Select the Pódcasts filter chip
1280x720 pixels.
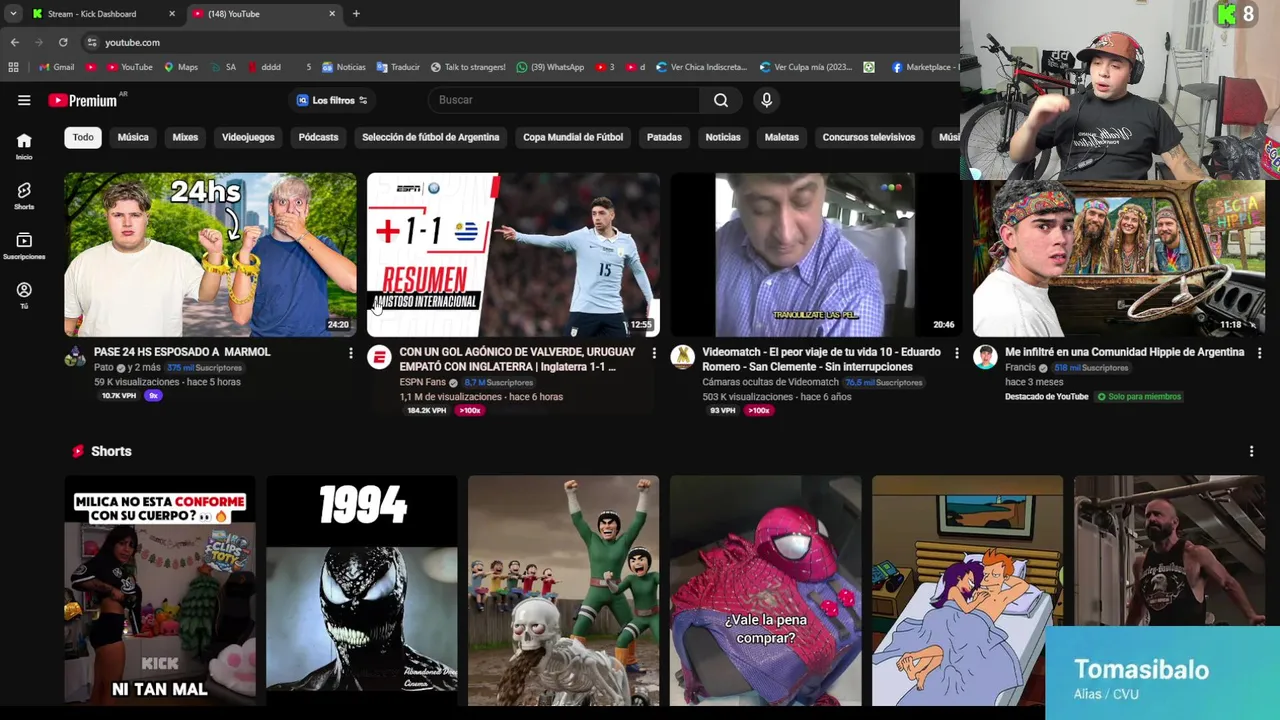(x=318, y=137)
